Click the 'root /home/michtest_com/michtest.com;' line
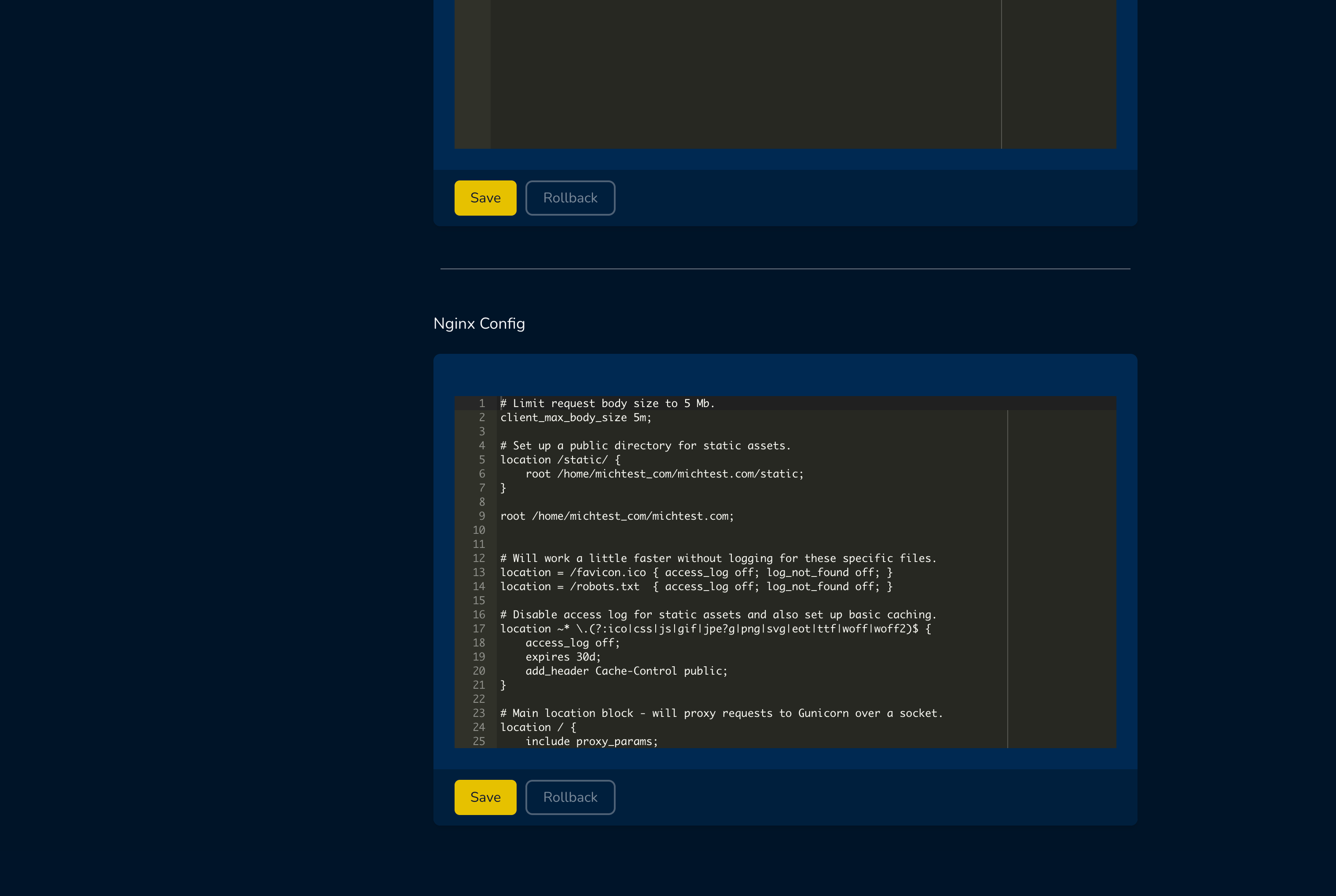1336x896 pixels. point(617,516)
